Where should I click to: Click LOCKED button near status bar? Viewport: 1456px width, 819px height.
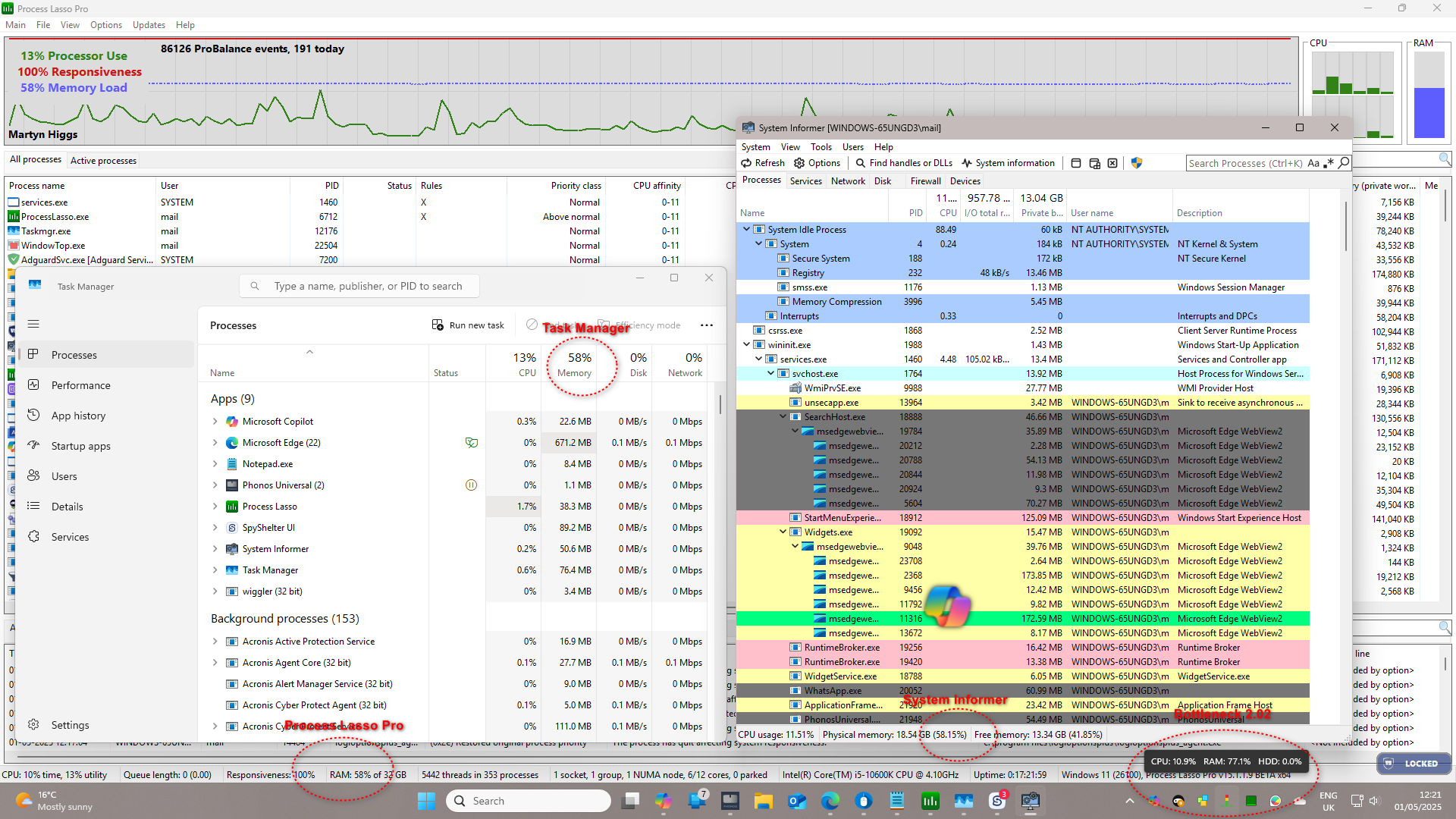click(x=1413, y=764)
